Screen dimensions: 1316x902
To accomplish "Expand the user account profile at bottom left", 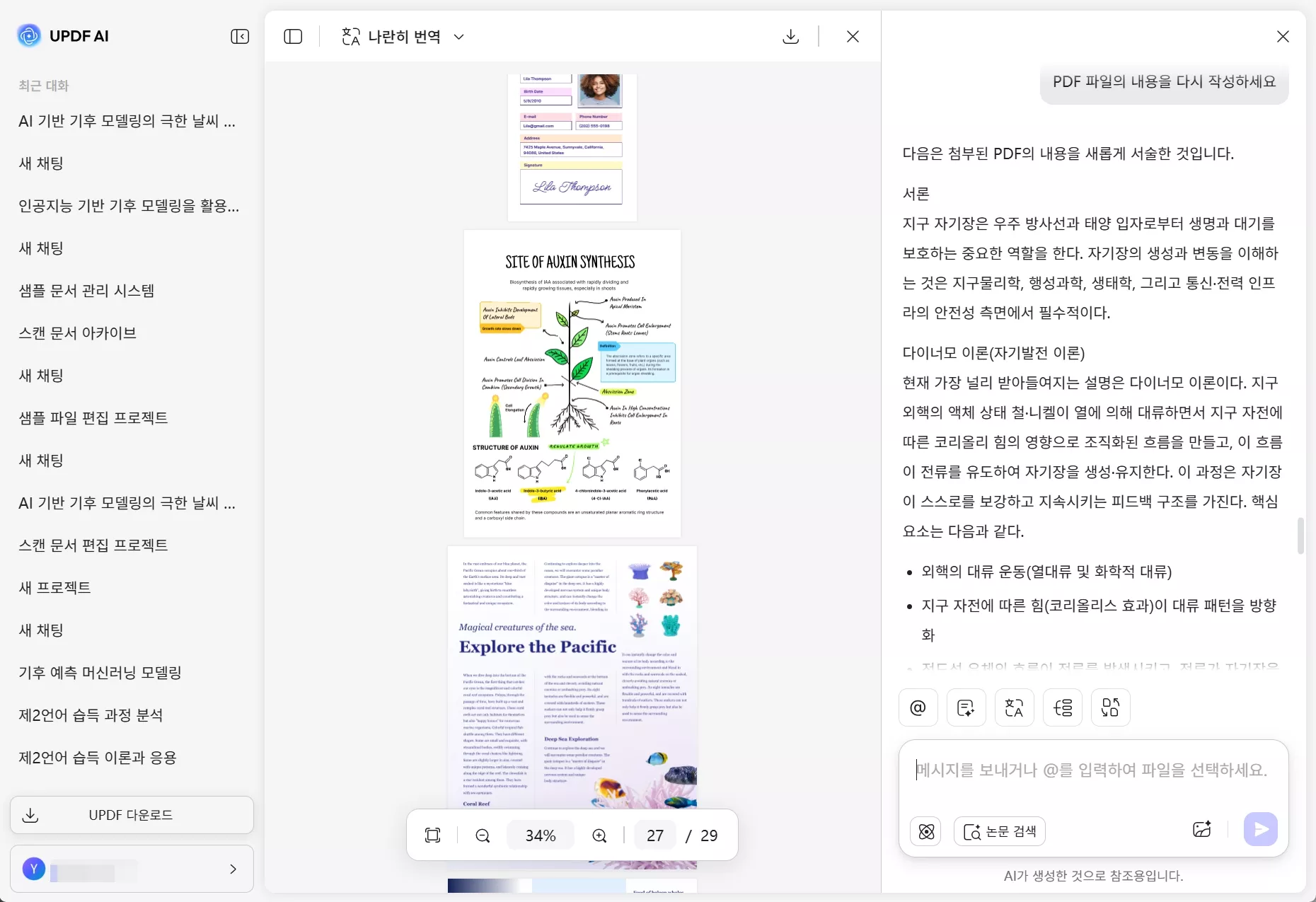I will [131, 869].
